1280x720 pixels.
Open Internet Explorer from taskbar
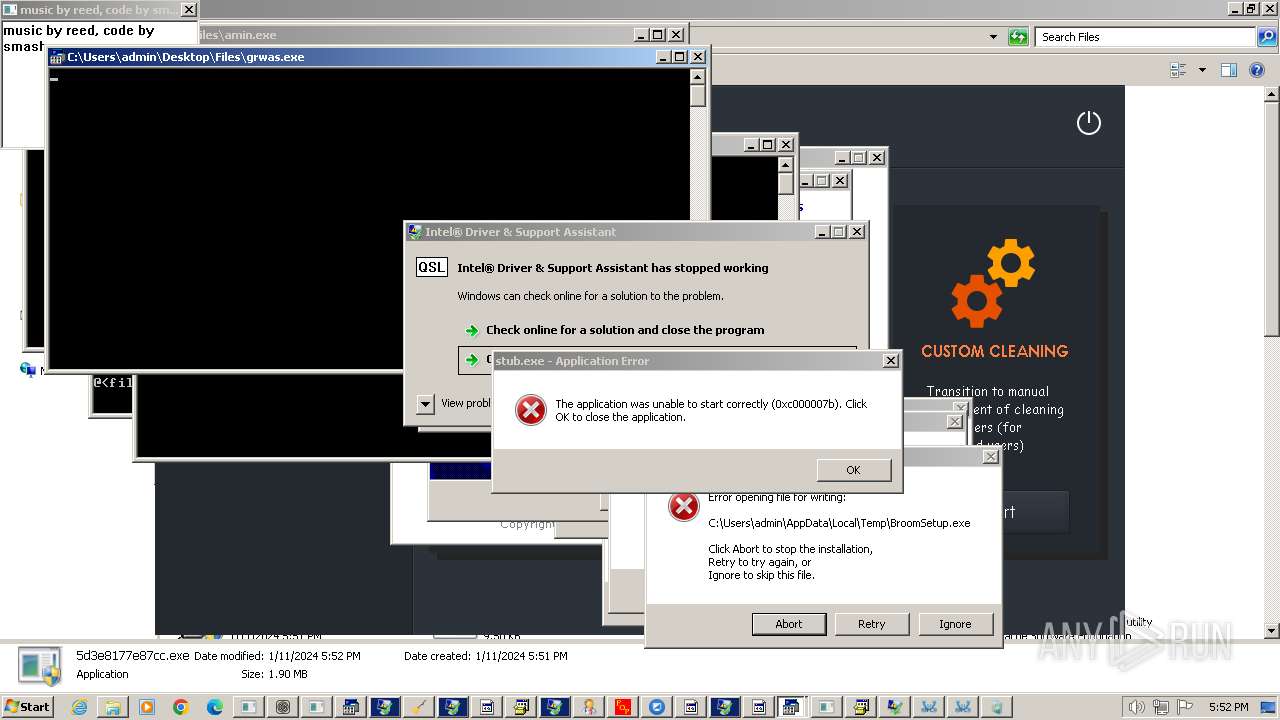(x=79, y=707)
